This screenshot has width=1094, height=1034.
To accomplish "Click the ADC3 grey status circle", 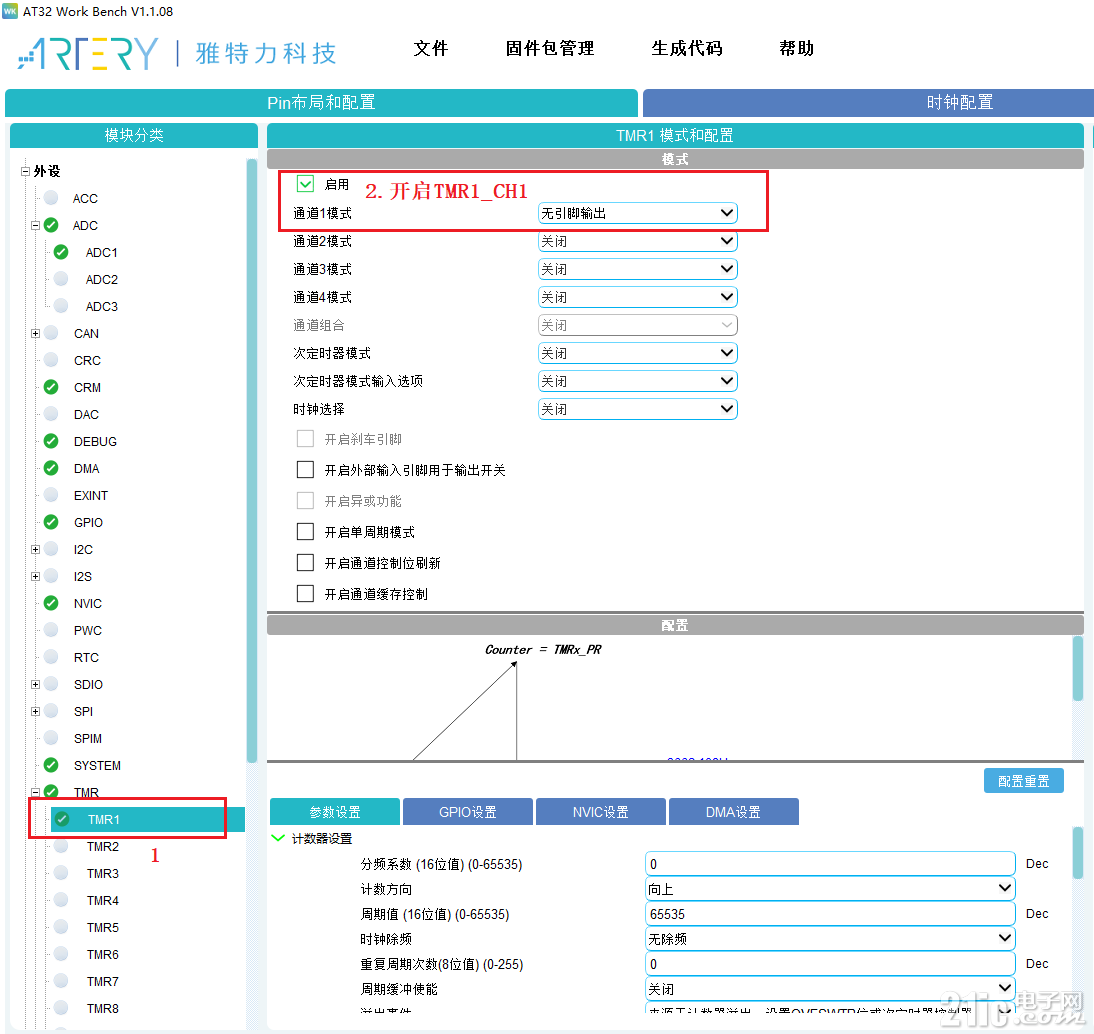I will (61, 306).
